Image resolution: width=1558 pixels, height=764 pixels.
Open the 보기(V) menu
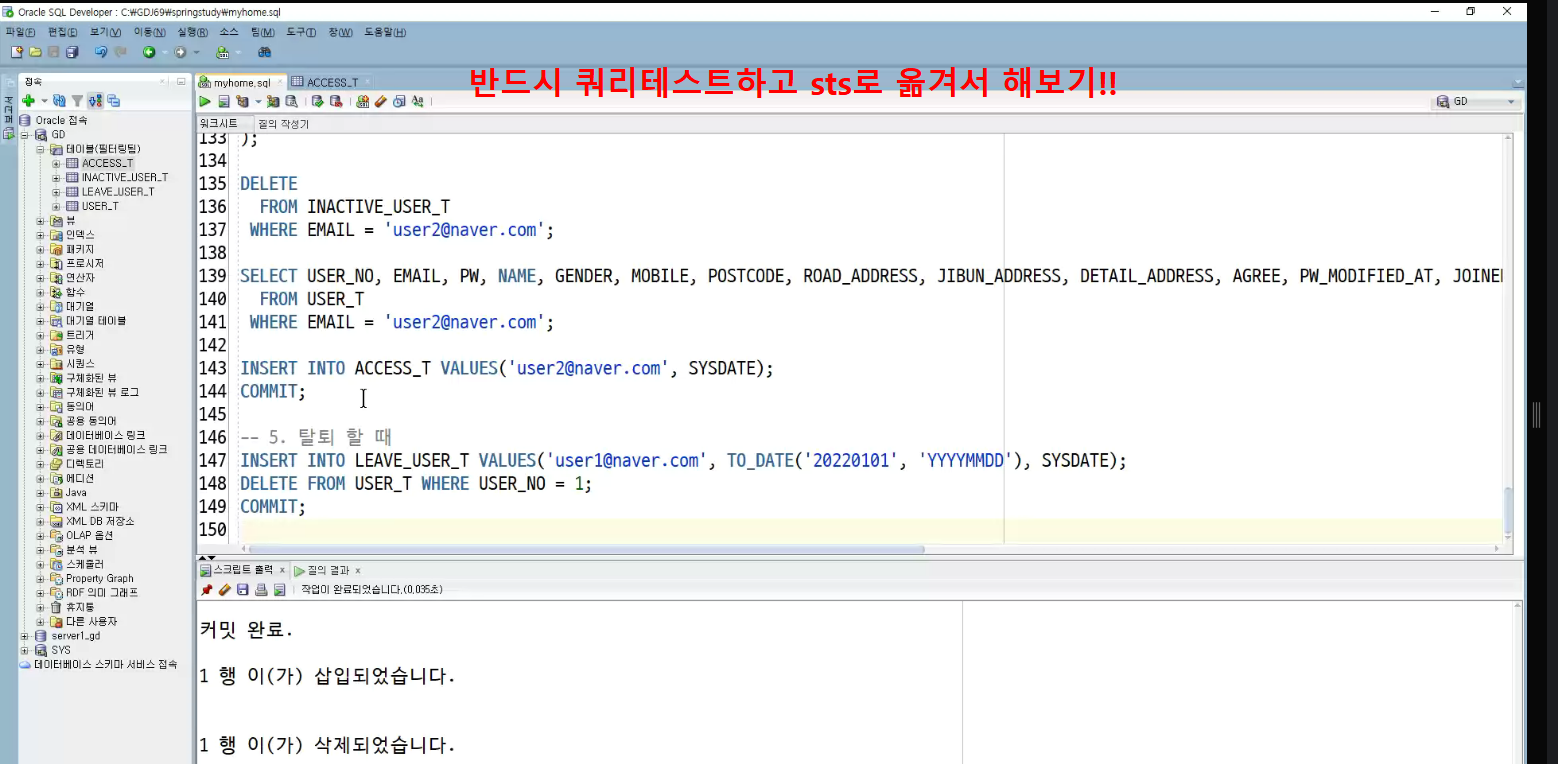click(x=105, y=32)
